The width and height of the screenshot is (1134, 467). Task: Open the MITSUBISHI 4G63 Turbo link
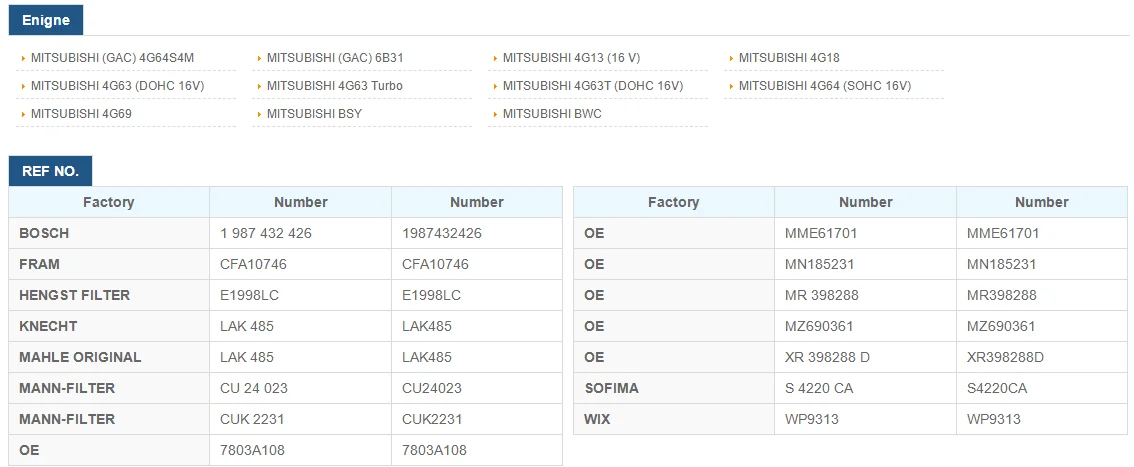pos(335,85)
